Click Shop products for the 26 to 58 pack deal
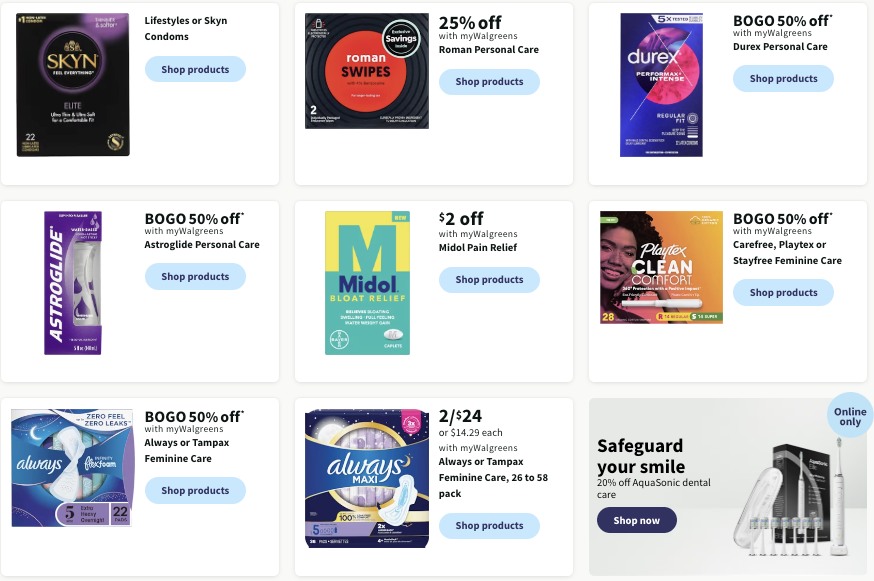The height and width of the screenshot is (581, 874). point(489,525)
